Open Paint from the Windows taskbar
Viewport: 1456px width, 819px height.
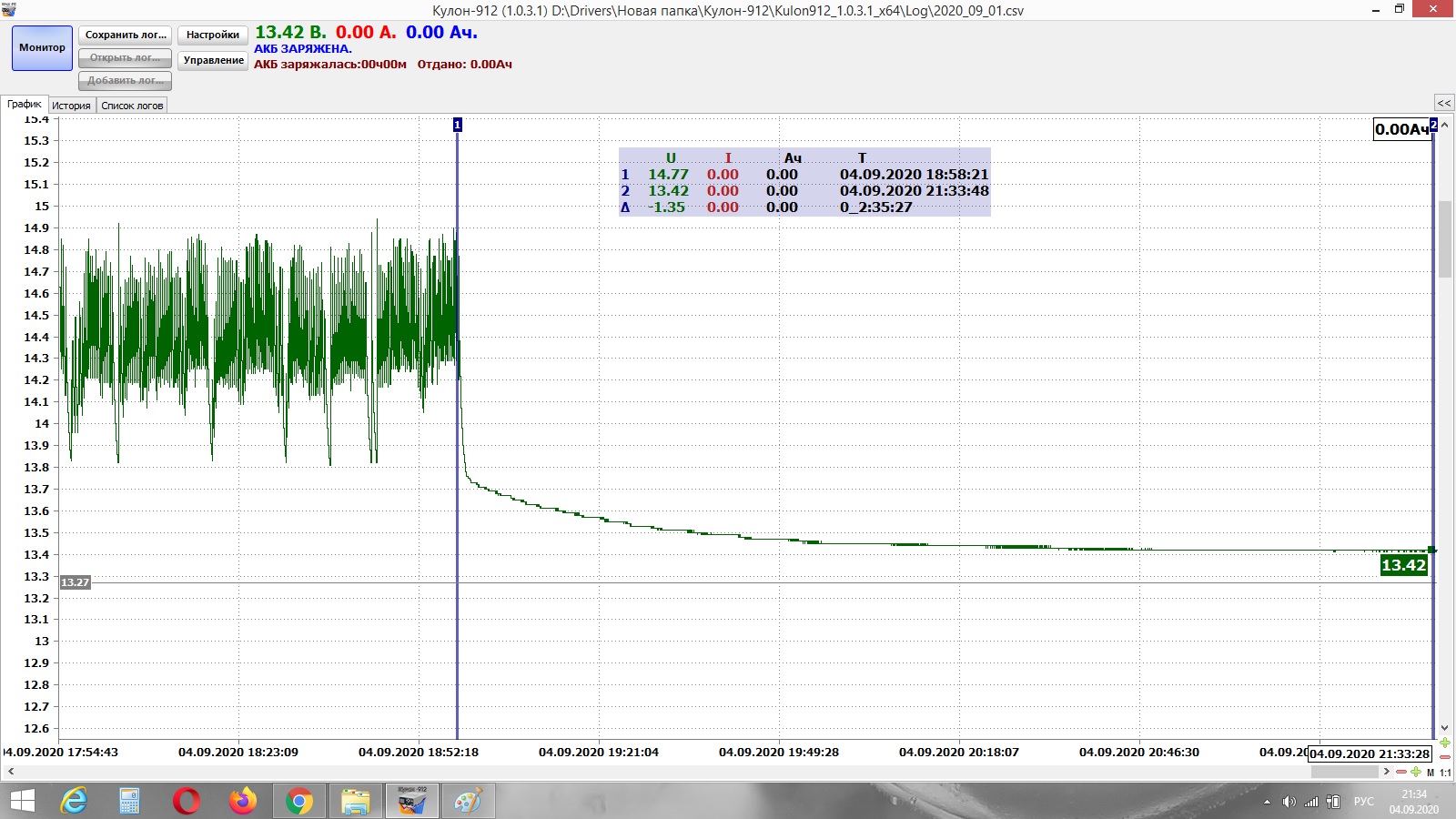tap(468, 802)
